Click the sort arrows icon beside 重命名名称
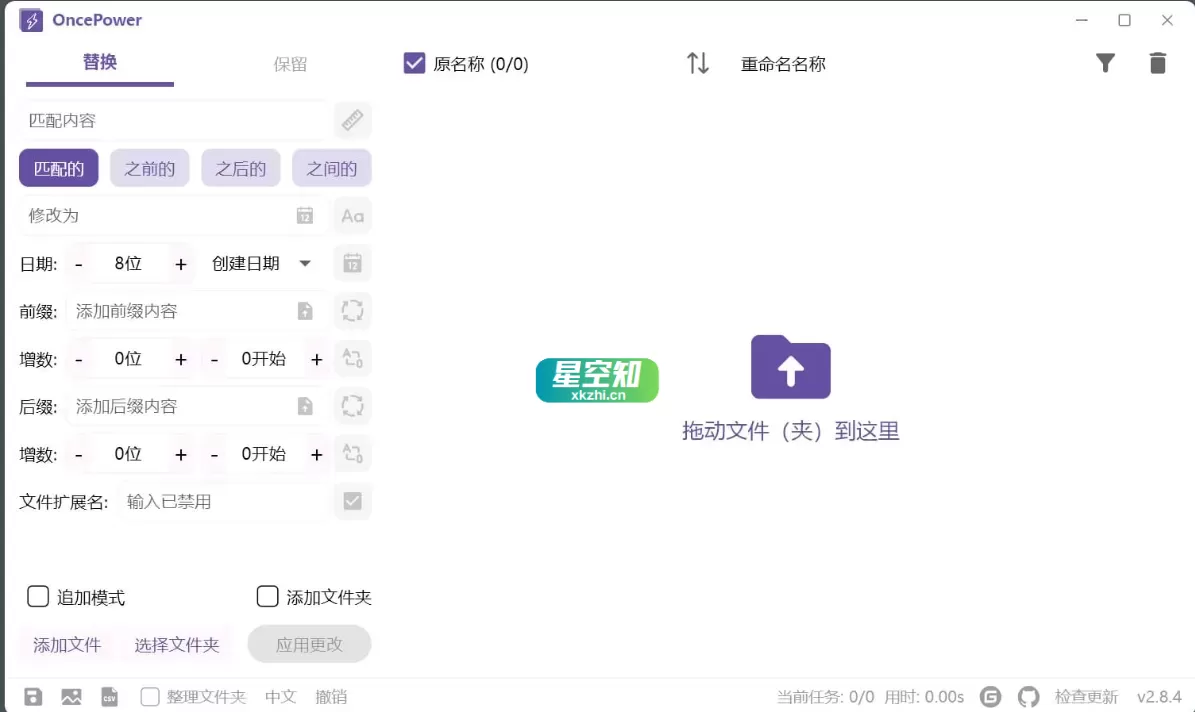 click(697, 63)
